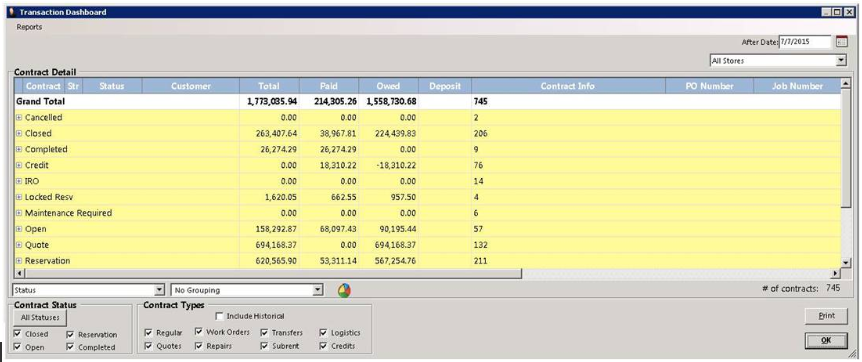Sort by the Deposit column header
The width and height of the screenshot is (862, 362).
pyautogui.click(x=445, y=86)
